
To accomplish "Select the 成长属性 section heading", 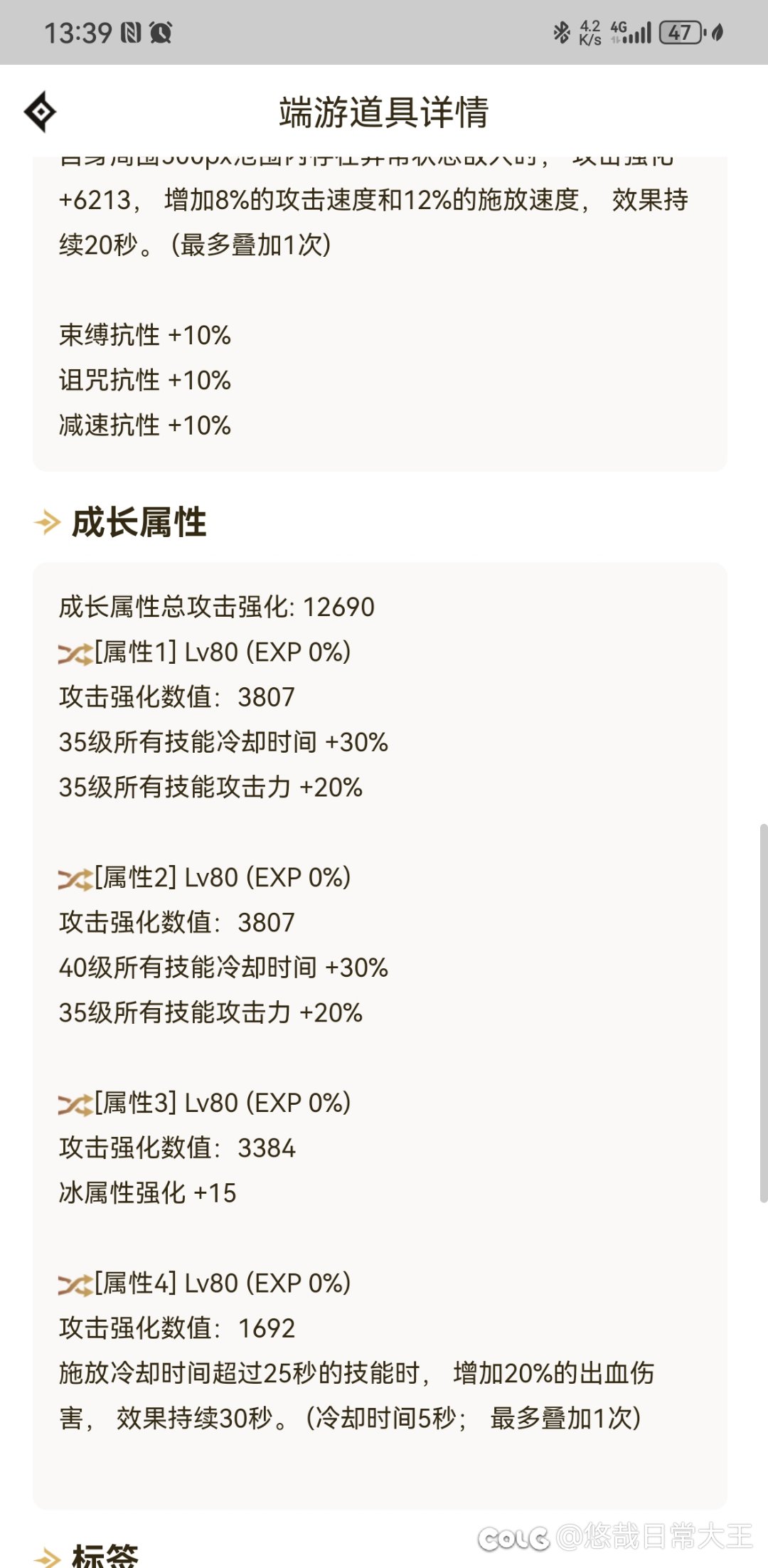I will (x=139, y=522).
